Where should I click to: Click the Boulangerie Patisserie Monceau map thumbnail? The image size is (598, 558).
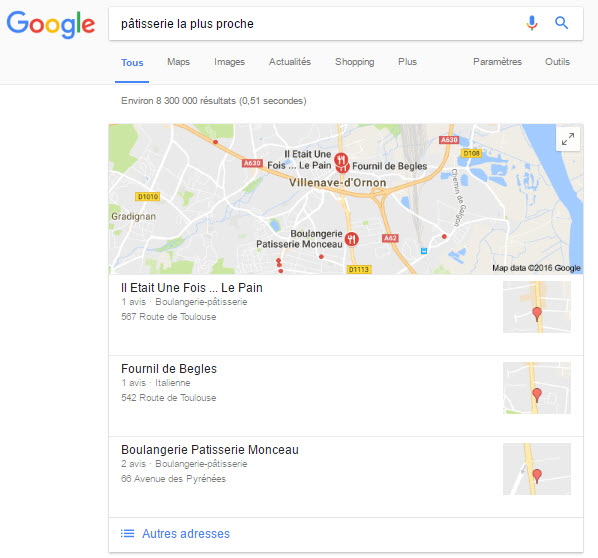coord(537,469)
